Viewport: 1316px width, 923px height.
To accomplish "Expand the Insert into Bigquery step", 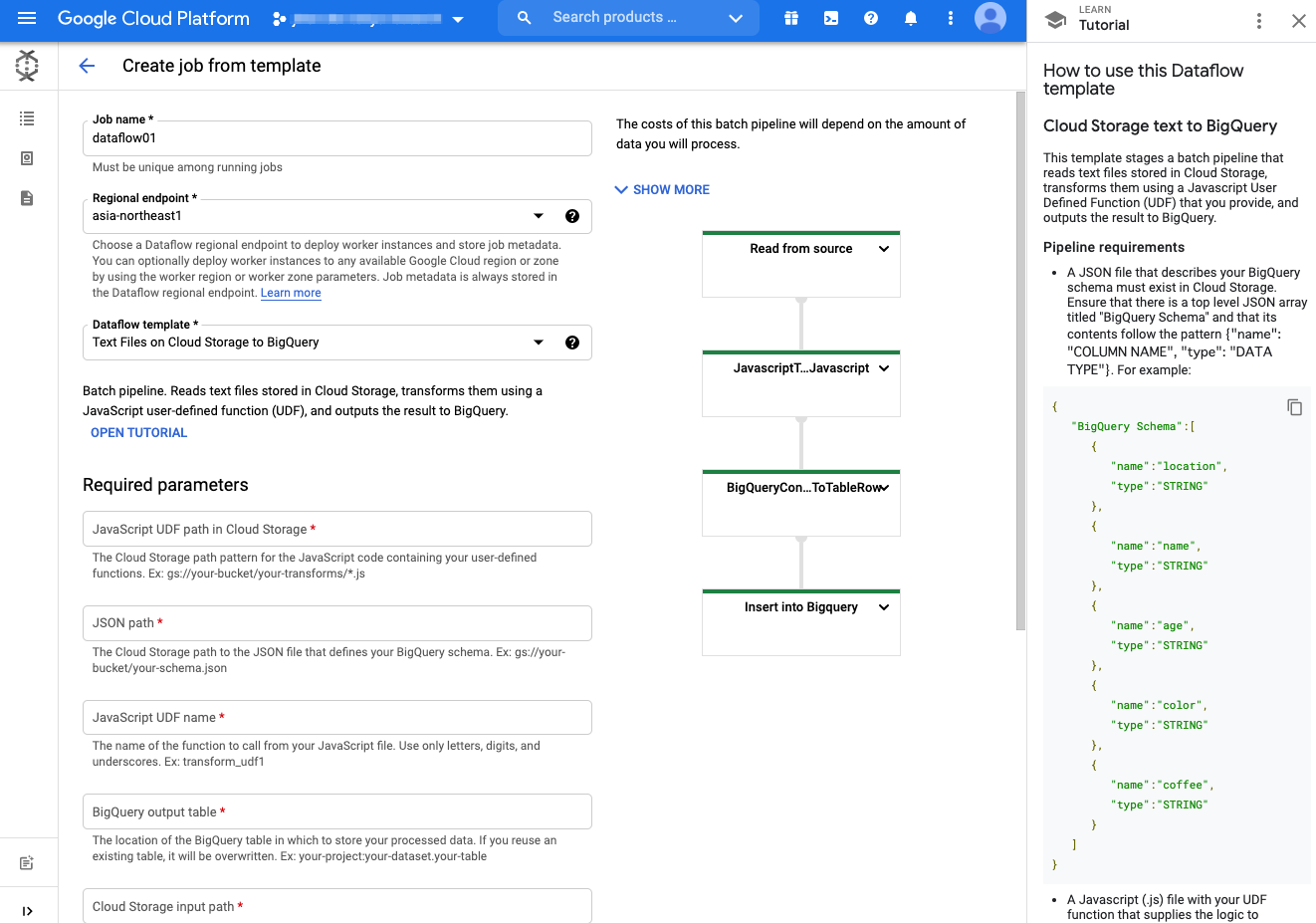I will (x=884, y=607).
